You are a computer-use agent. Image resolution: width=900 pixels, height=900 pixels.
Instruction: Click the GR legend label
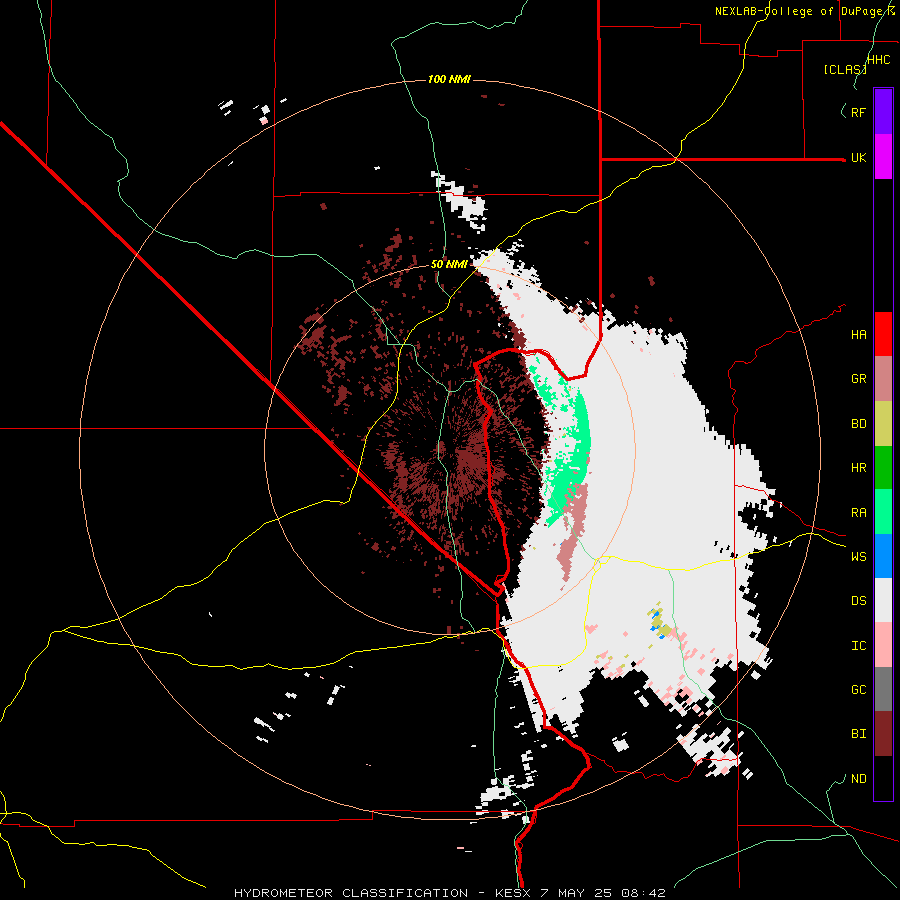858,379
